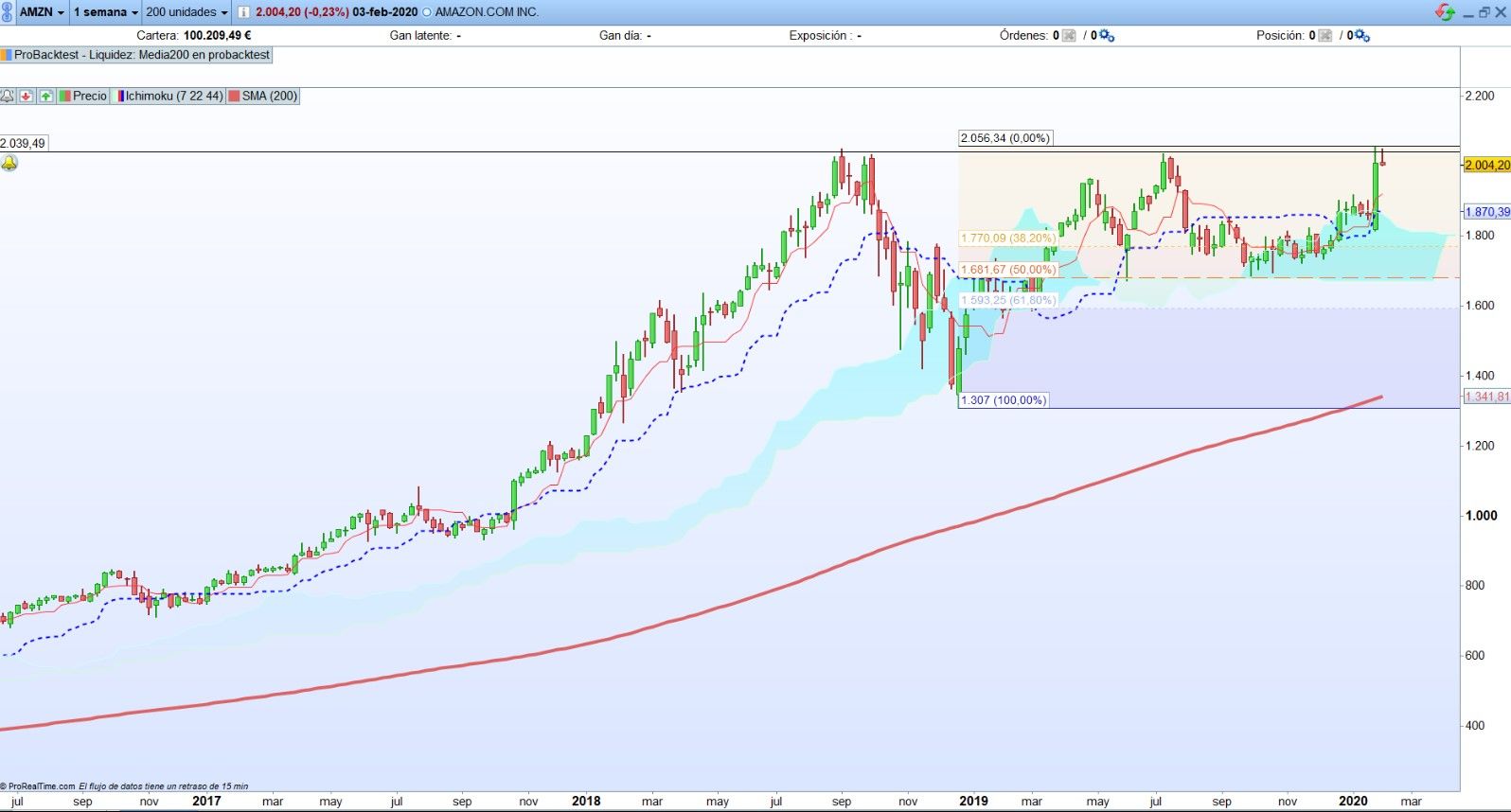This screenshot has height=812, width=1511.
Task: Click the Gan latente field
Action: point(425,36)
